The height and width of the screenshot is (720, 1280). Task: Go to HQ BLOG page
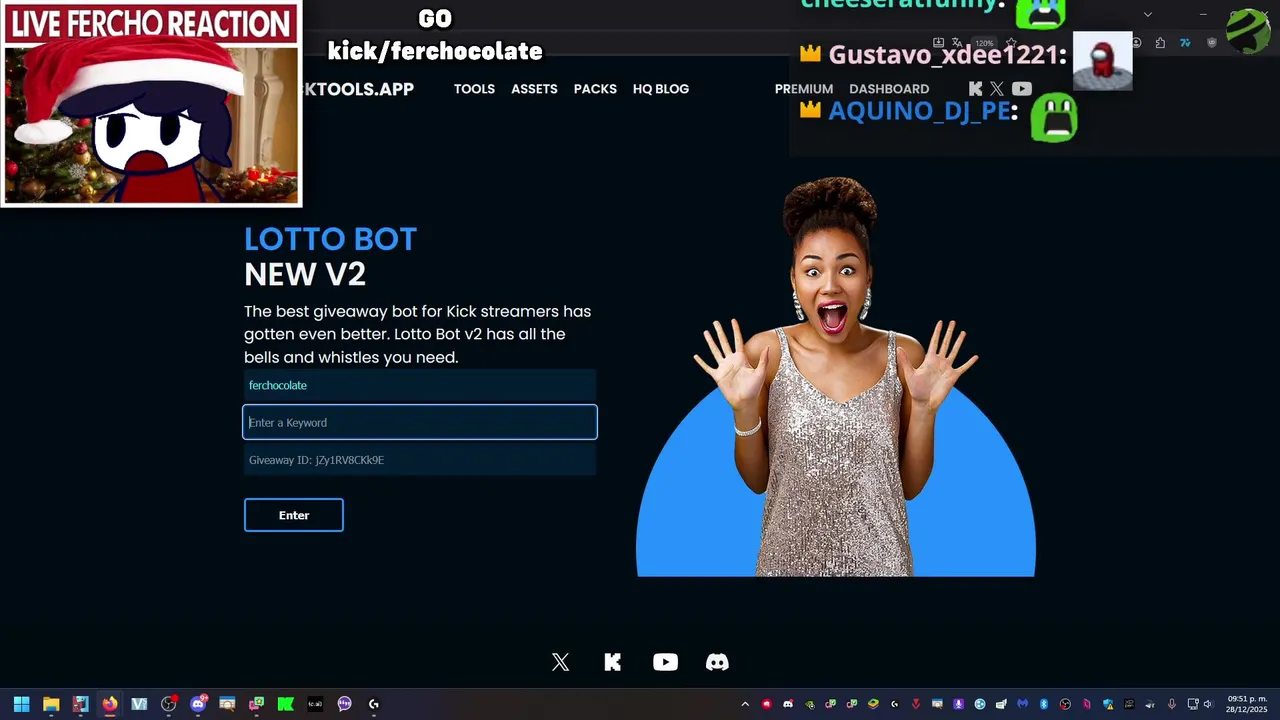pyautogui.click(x=661, y=89)
